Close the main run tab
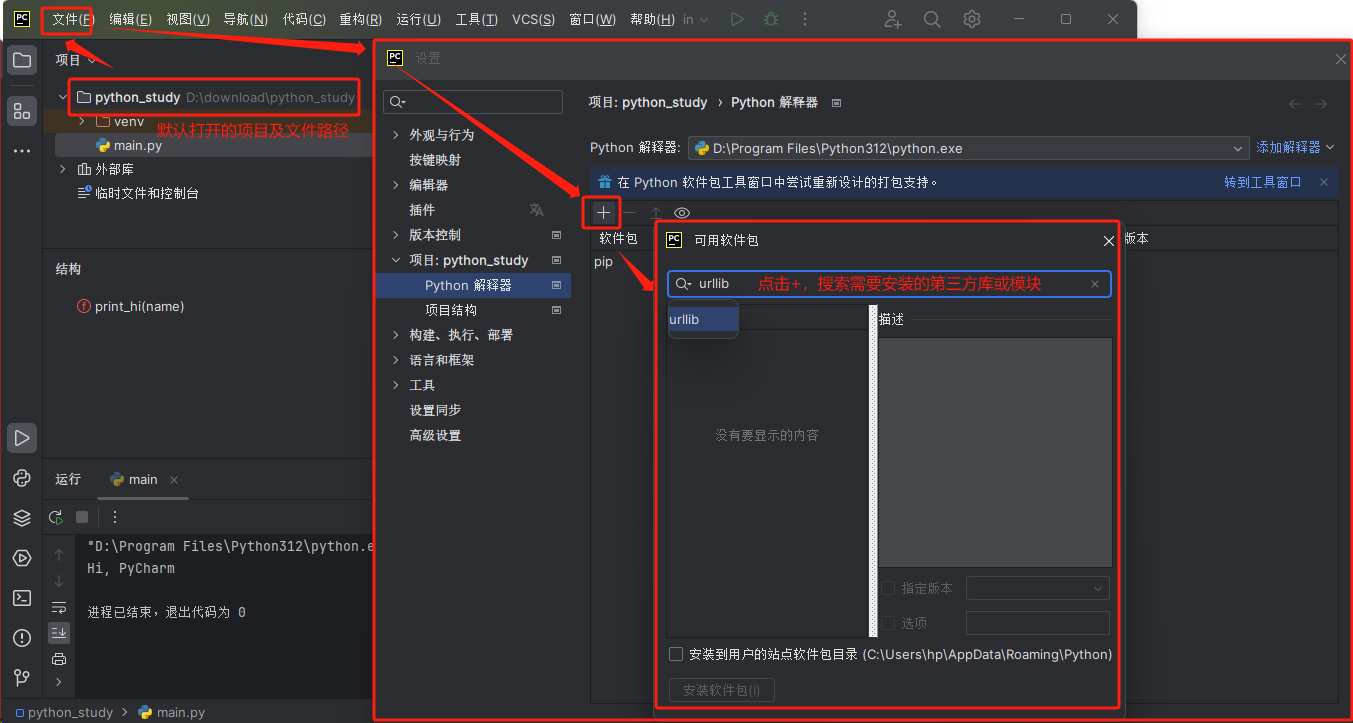 tap(173, 480)
